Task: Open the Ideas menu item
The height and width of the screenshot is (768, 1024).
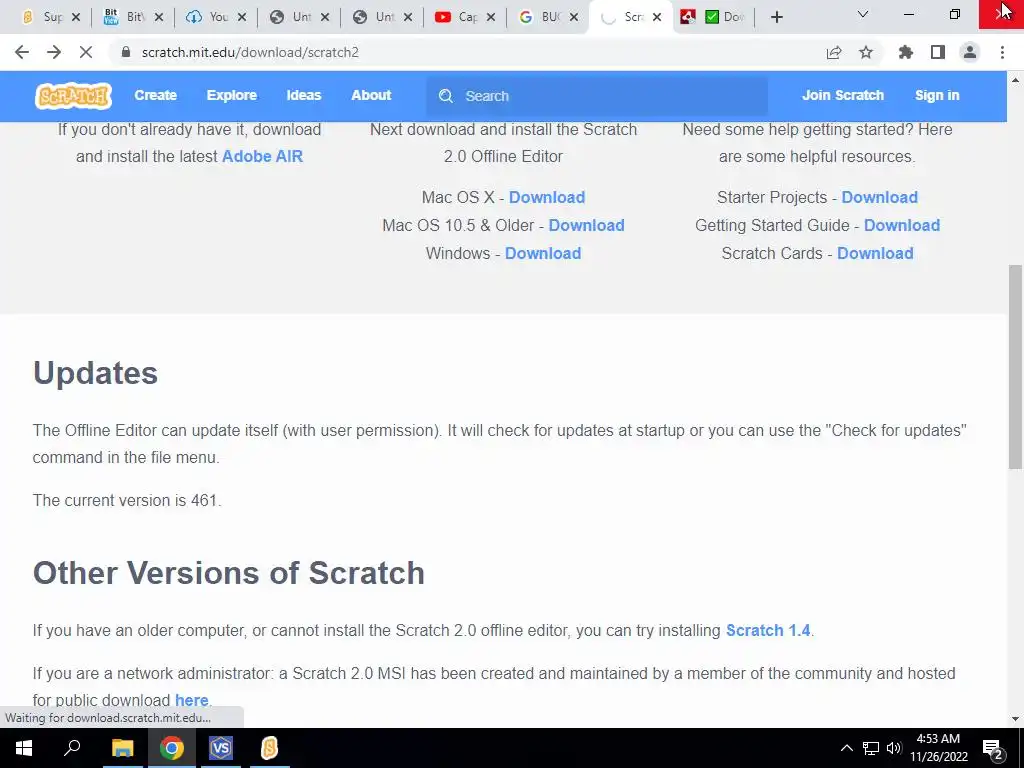Action: click(x=304, y=95)
